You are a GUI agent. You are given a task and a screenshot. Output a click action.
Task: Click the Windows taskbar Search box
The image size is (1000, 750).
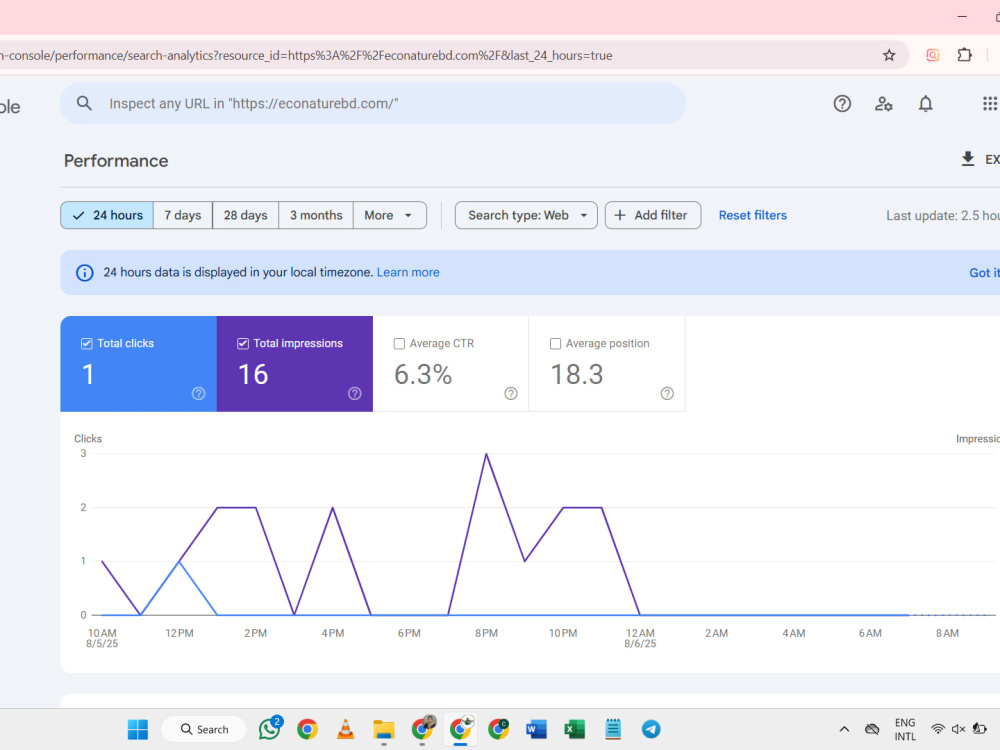(x=204, y=729)
